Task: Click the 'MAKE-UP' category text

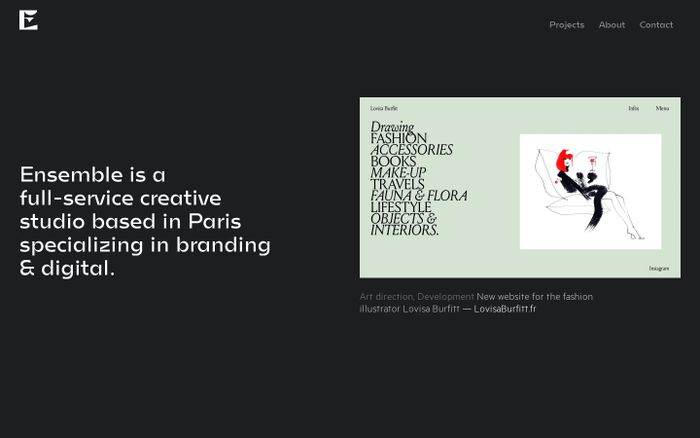Action: pyautogui.click(x=398, y=173)
